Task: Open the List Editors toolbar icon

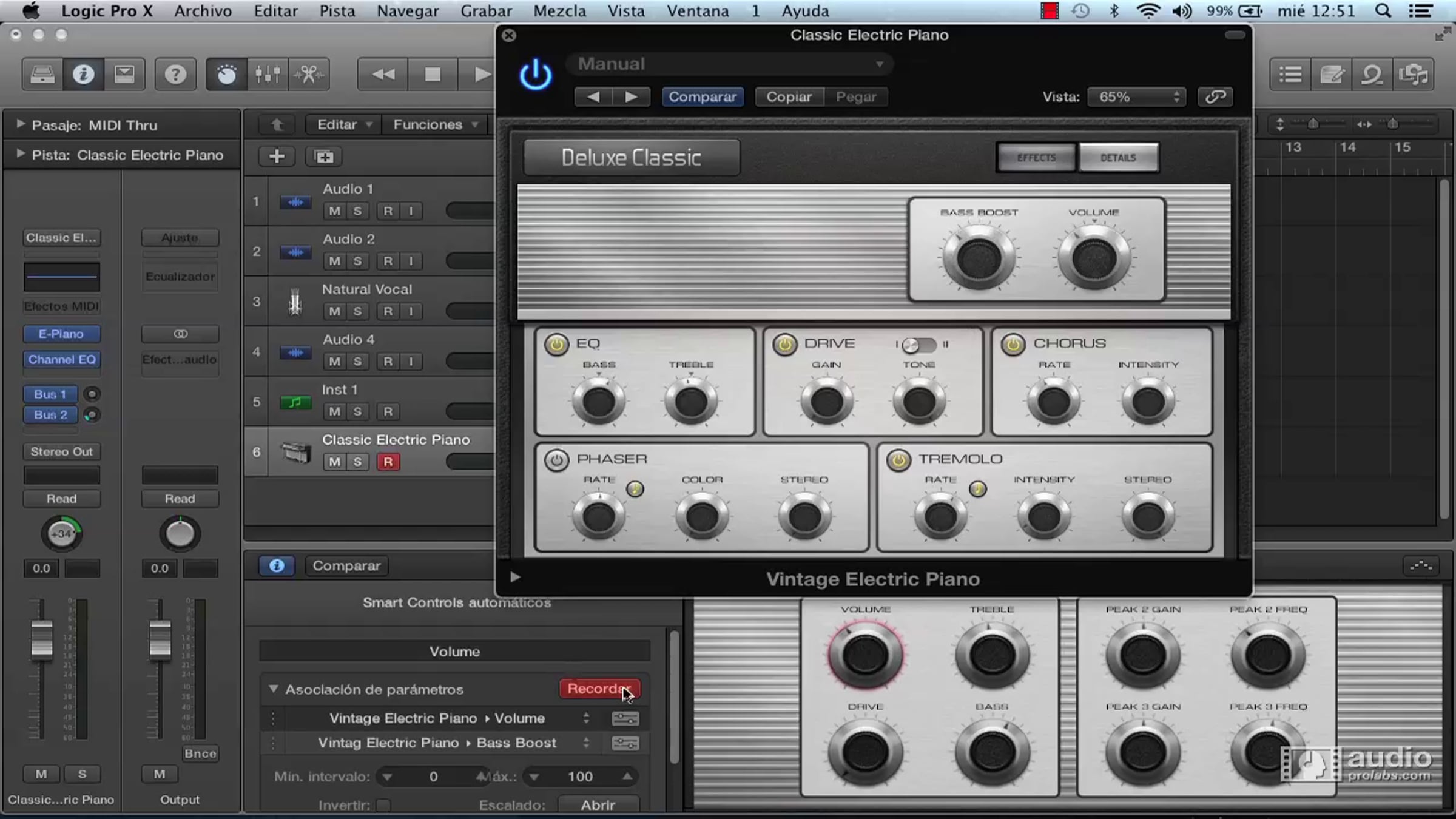Action: click(x=1290, y=75)
